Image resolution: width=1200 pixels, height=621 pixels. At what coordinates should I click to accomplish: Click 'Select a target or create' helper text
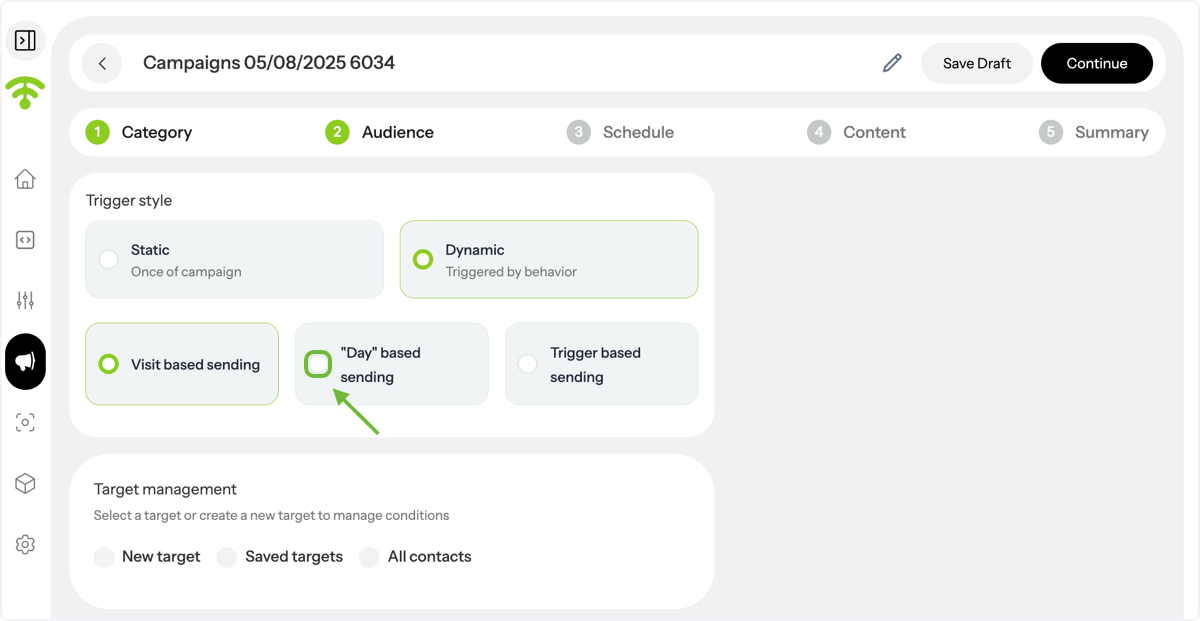271,516
